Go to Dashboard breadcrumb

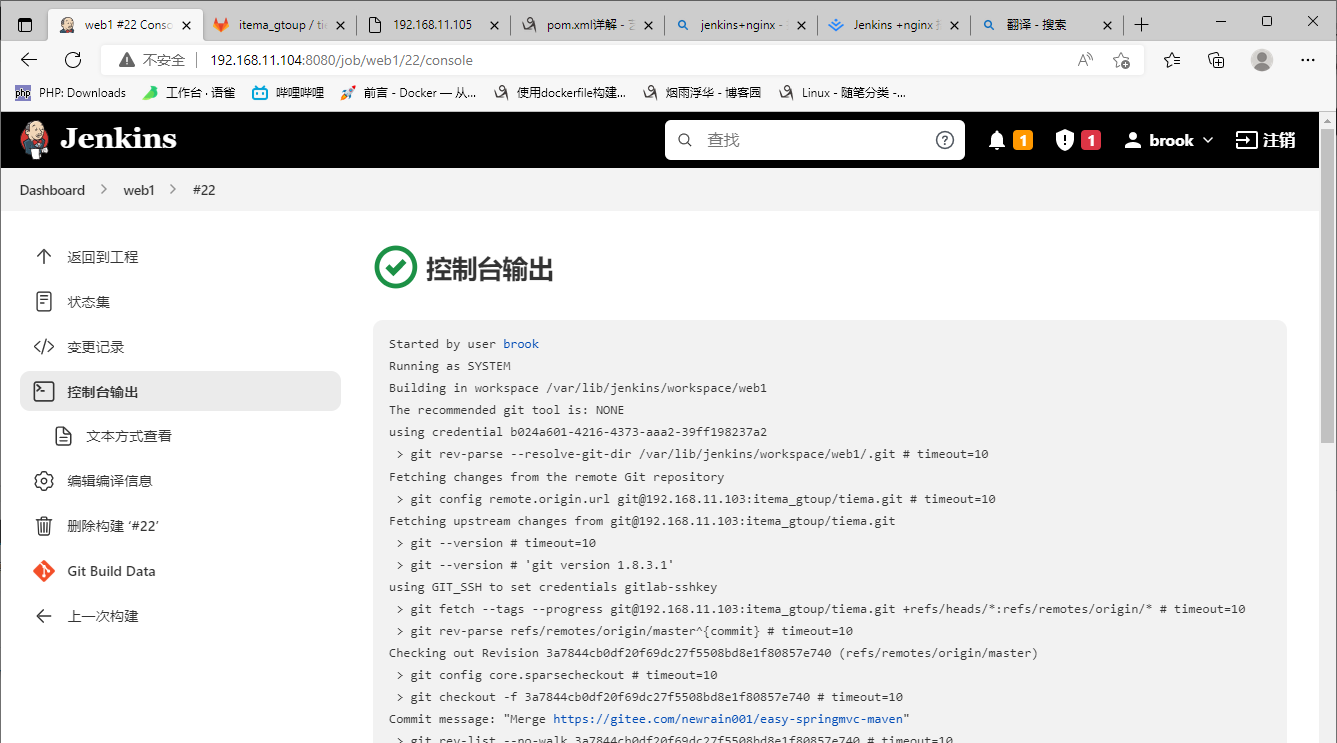[52, 190]
